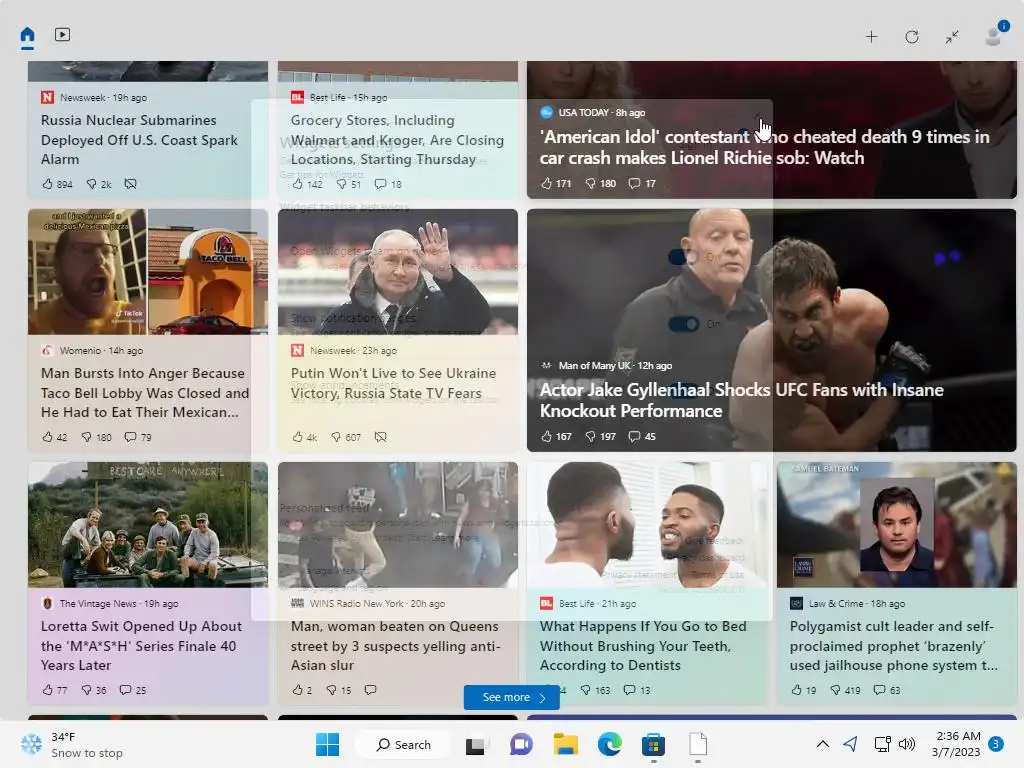Viewport: 1024px width, 768px height.
Task: Open comments on the Grocery Stores article
Action: pyautogui.click(x=388, y=184)
